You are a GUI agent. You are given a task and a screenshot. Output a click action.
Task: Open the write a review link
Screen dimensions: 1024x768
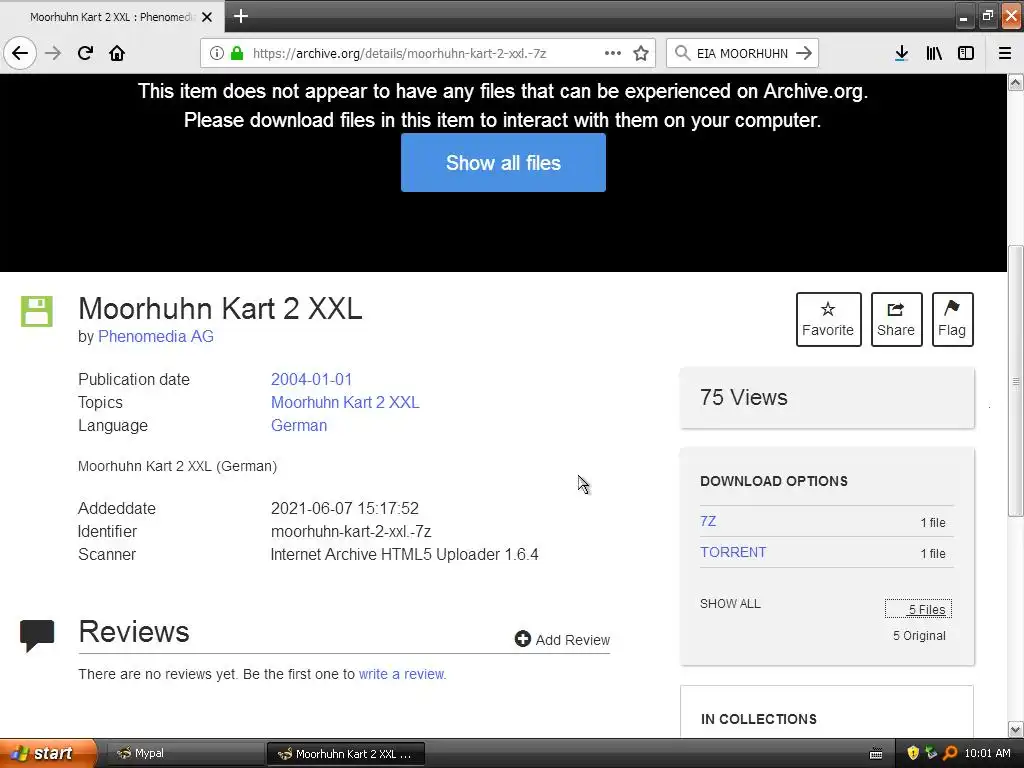click(x=402, y=674)
